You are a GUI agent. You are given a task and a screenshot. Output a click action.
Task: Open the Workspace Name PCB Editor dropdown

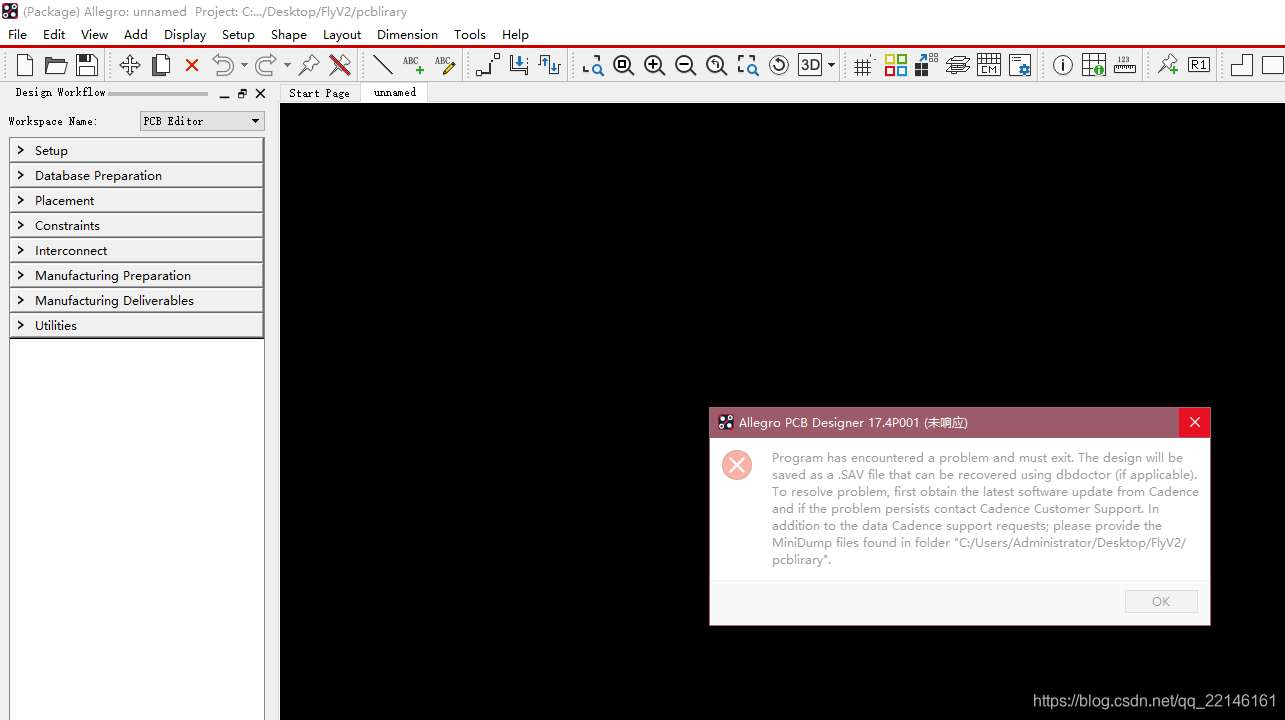202,121
